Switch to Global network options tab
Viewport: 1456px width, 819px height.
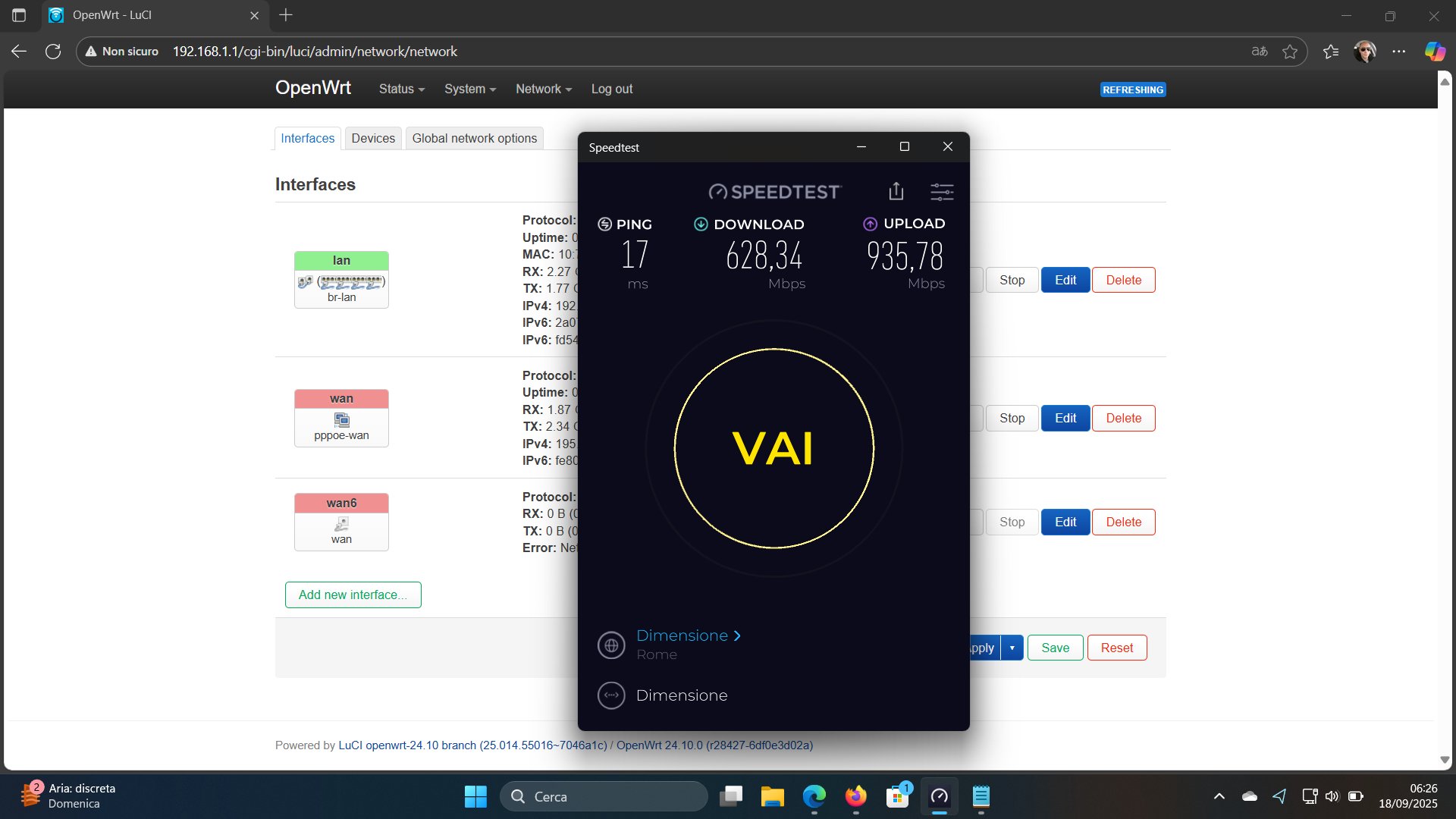click(474, 138)
